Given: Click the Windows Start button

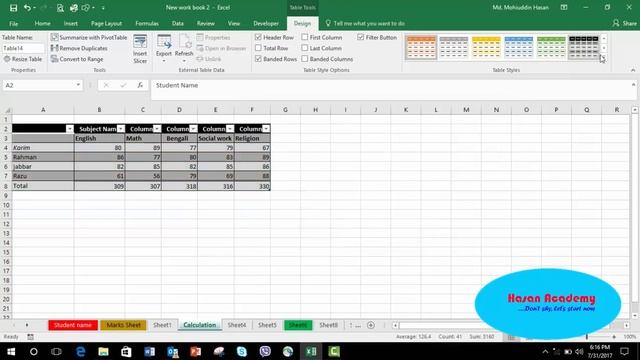Looking at the screenshot, I should pyautogui.click(x=11, y=351).
